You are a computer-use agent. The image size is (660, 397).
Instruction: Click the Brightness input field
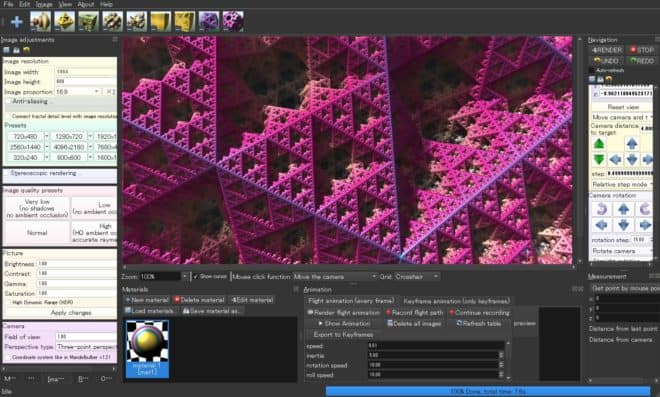pyautogui.click(x=76, y=264)
